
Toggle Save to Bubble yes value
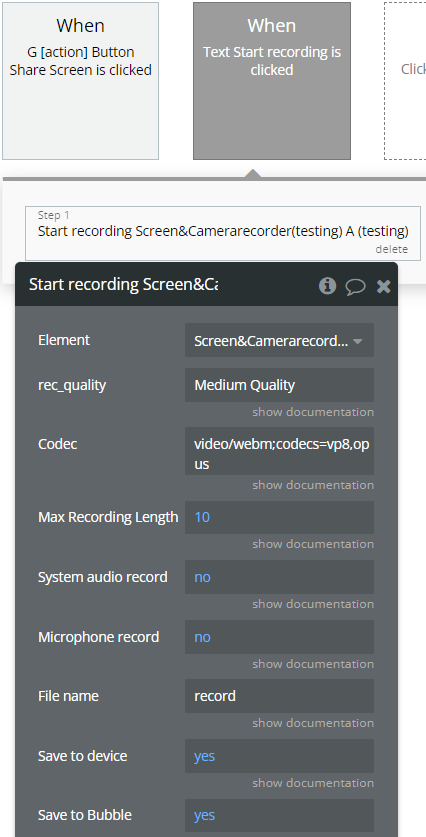coord(279,815)
